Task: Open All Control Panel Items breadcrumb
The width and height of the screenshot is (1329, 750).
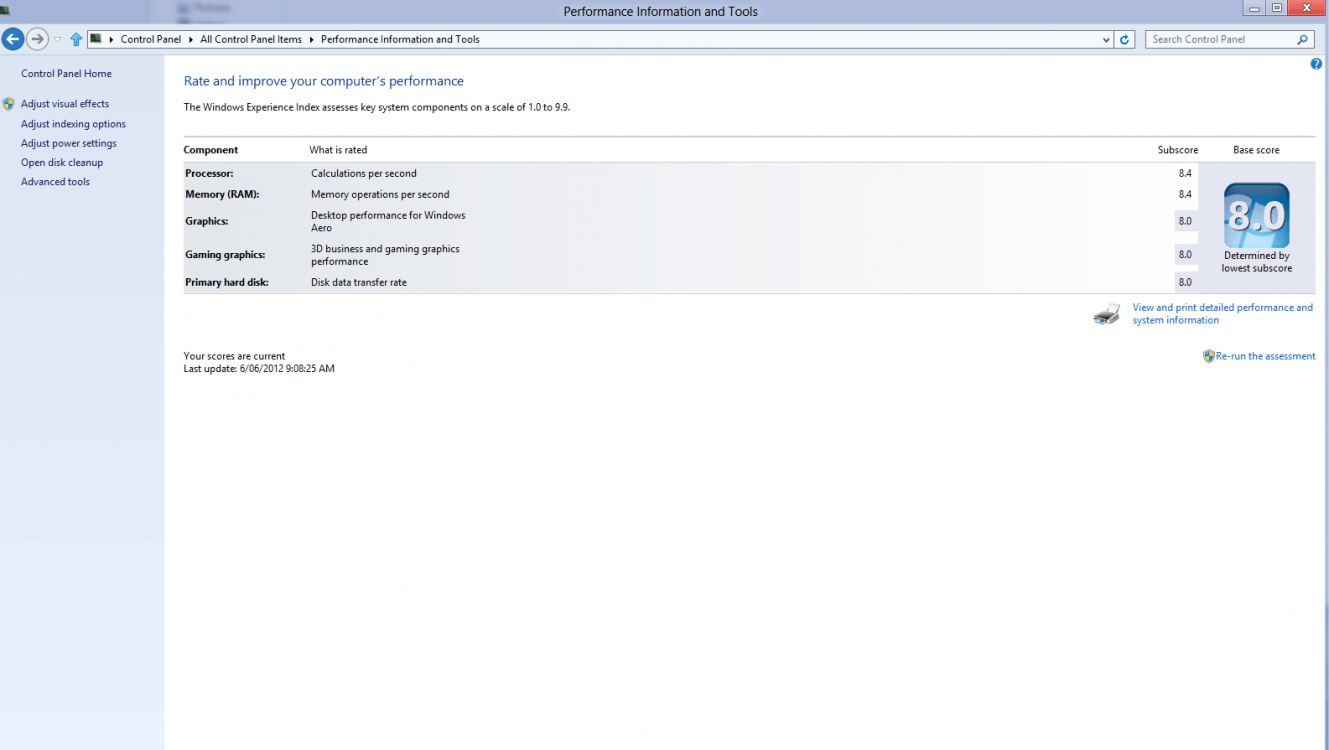Action: pos(250,39)
